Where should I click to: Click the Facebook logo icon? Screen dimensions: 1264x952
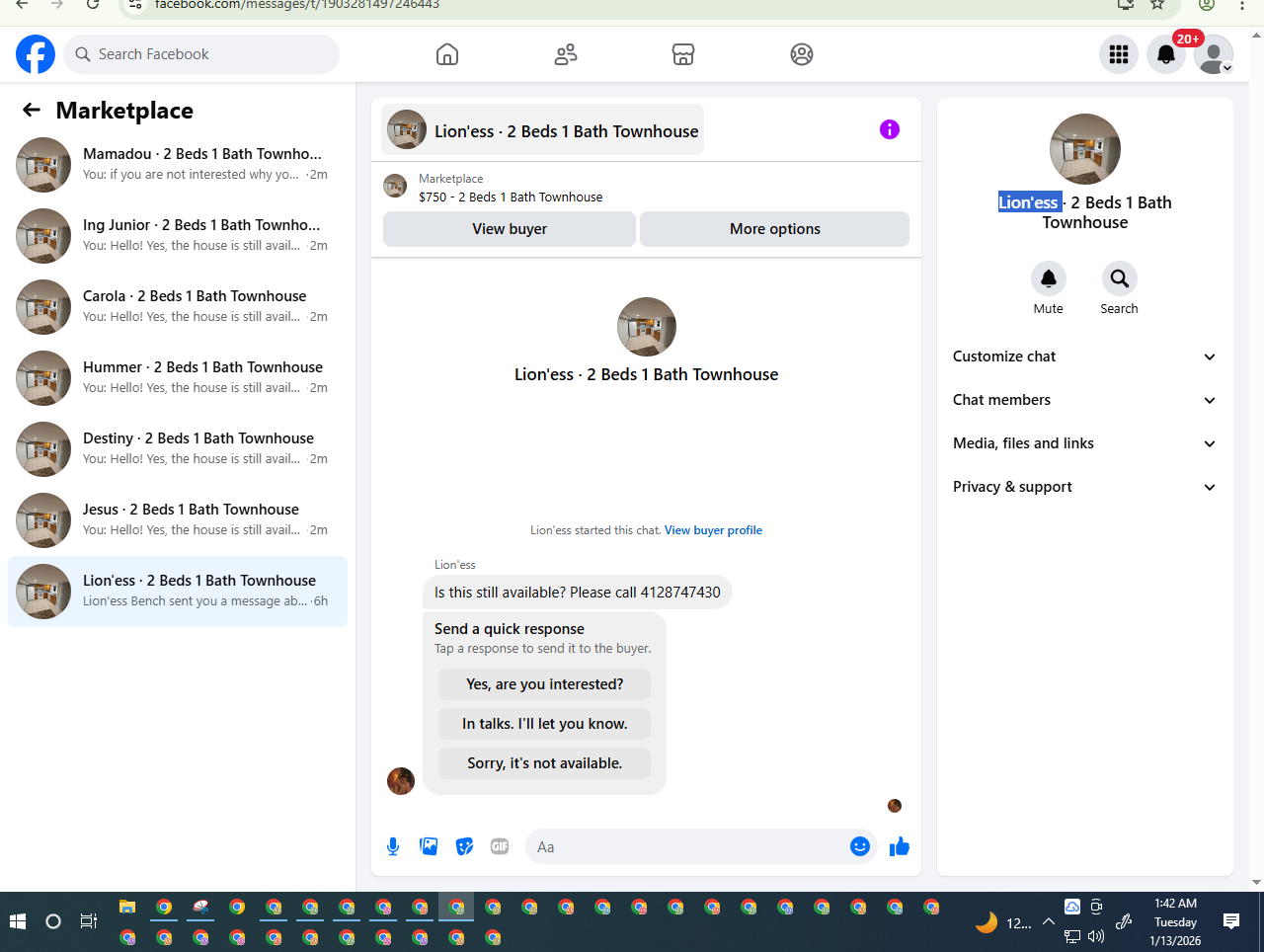click(36, 54)
